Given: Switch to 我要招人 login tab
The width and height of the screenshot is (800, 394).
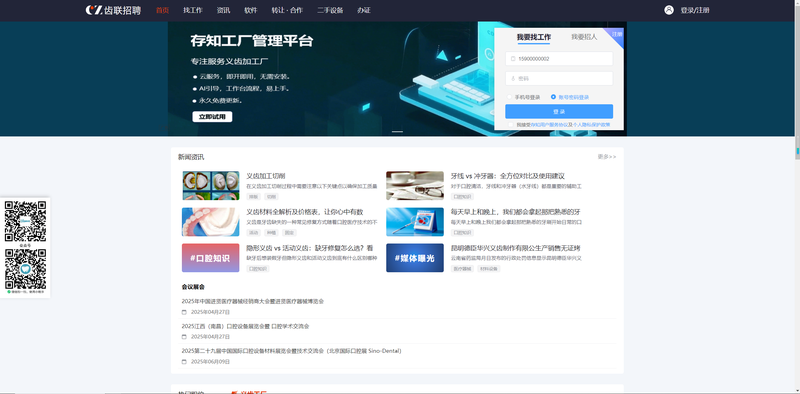Looking at the screenshot, I should click(584, 37).
